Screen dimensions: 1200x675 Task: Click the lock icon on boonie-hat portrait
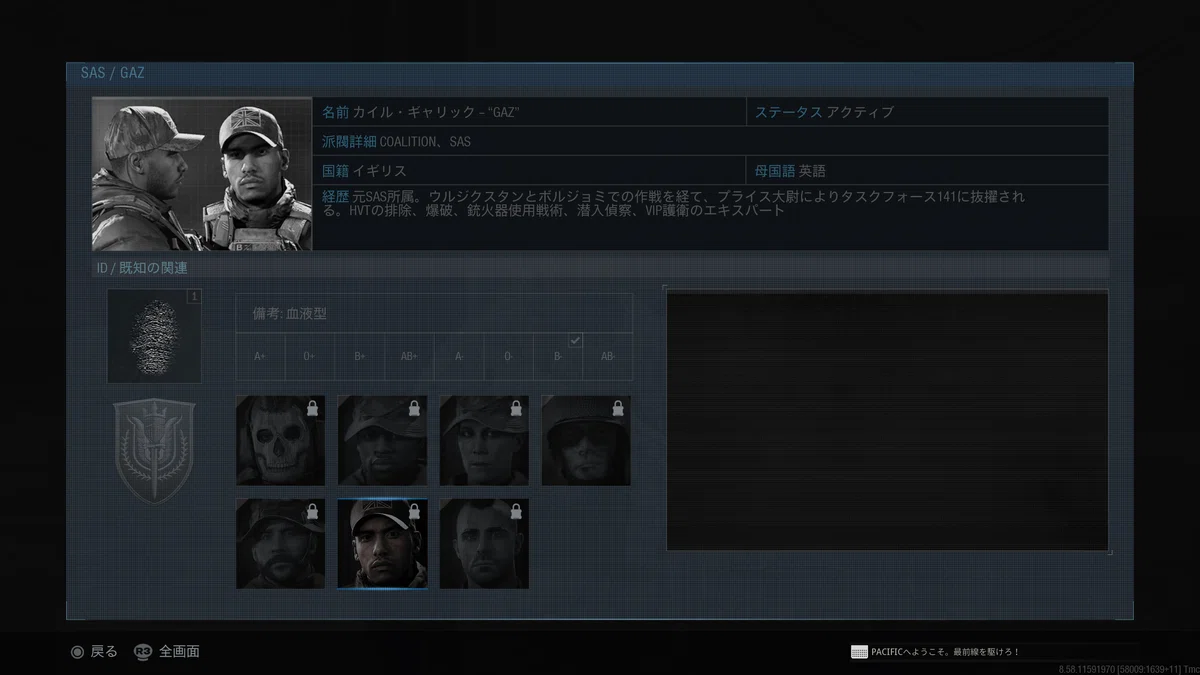click(x=516, y=408)
